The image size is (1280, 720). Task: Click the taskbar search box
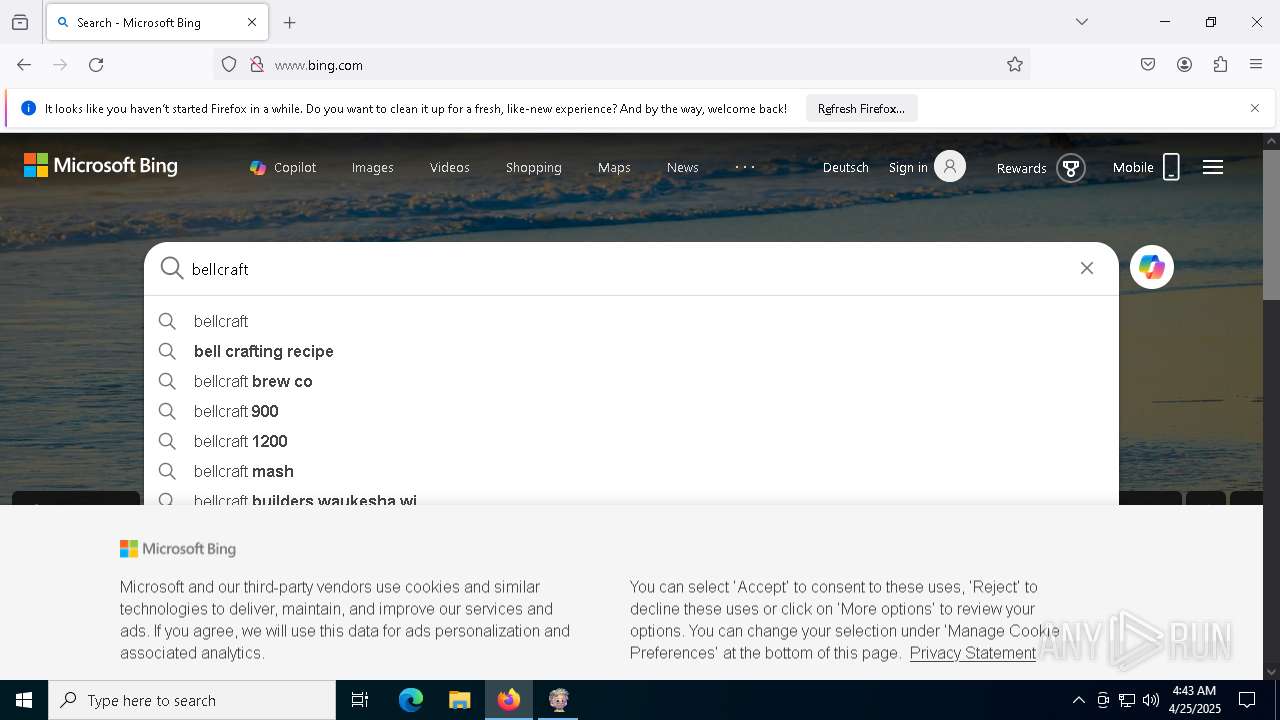point(192,700)
